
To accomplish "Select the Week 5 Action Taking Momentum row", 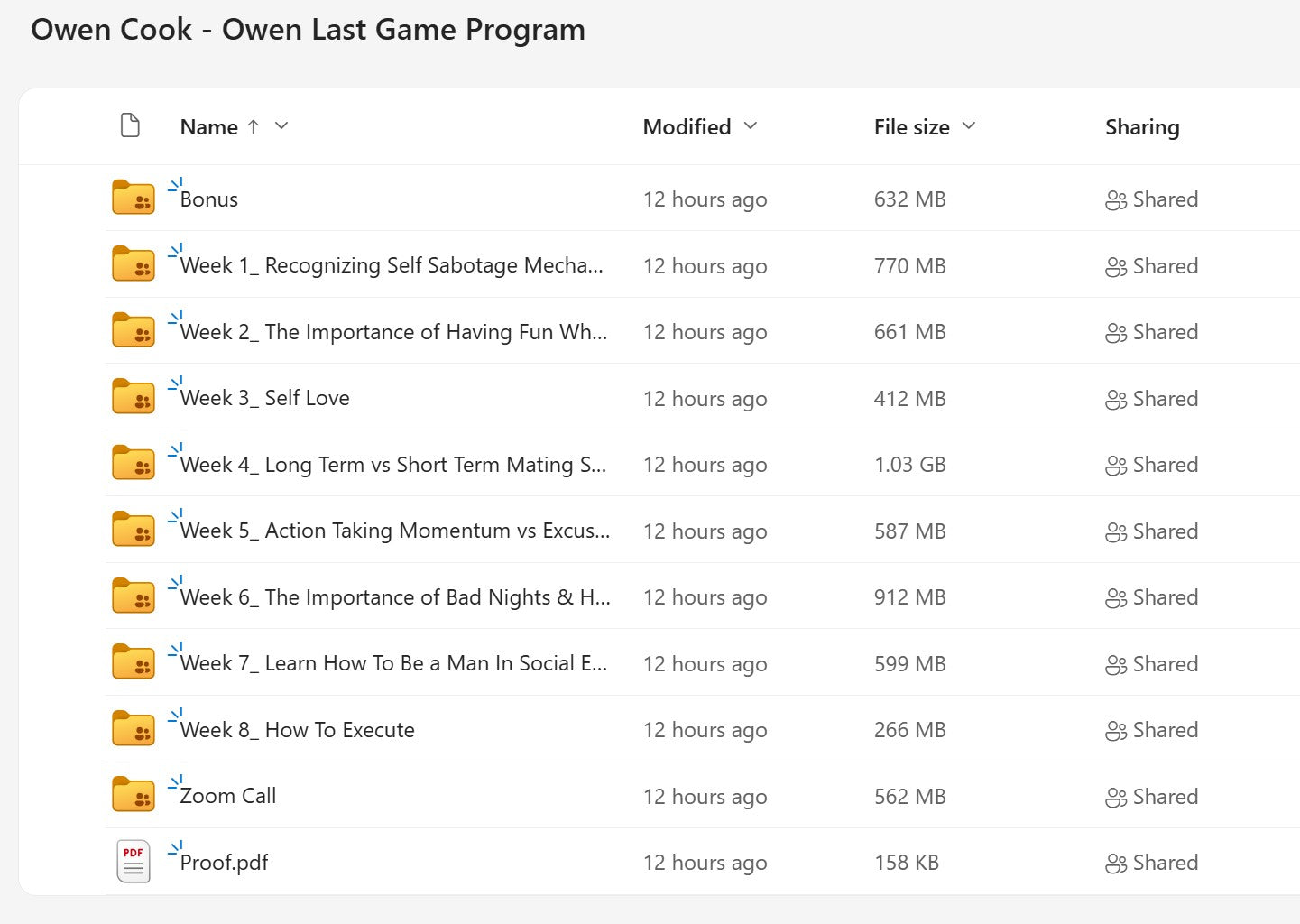I will pos(394,531).
